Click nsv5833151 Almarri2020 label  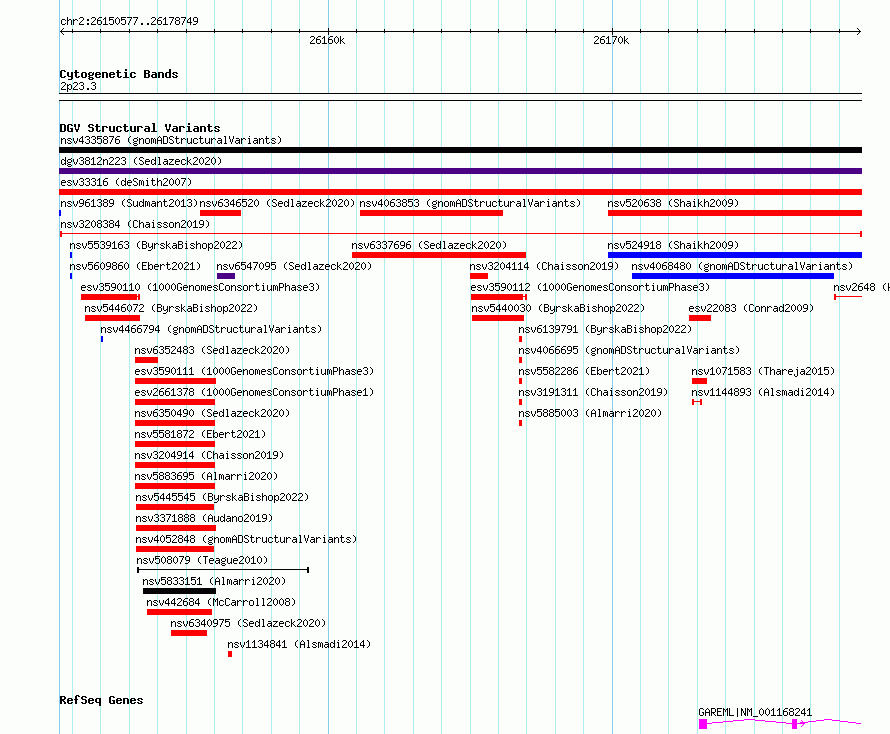click(x=214, y=581)
